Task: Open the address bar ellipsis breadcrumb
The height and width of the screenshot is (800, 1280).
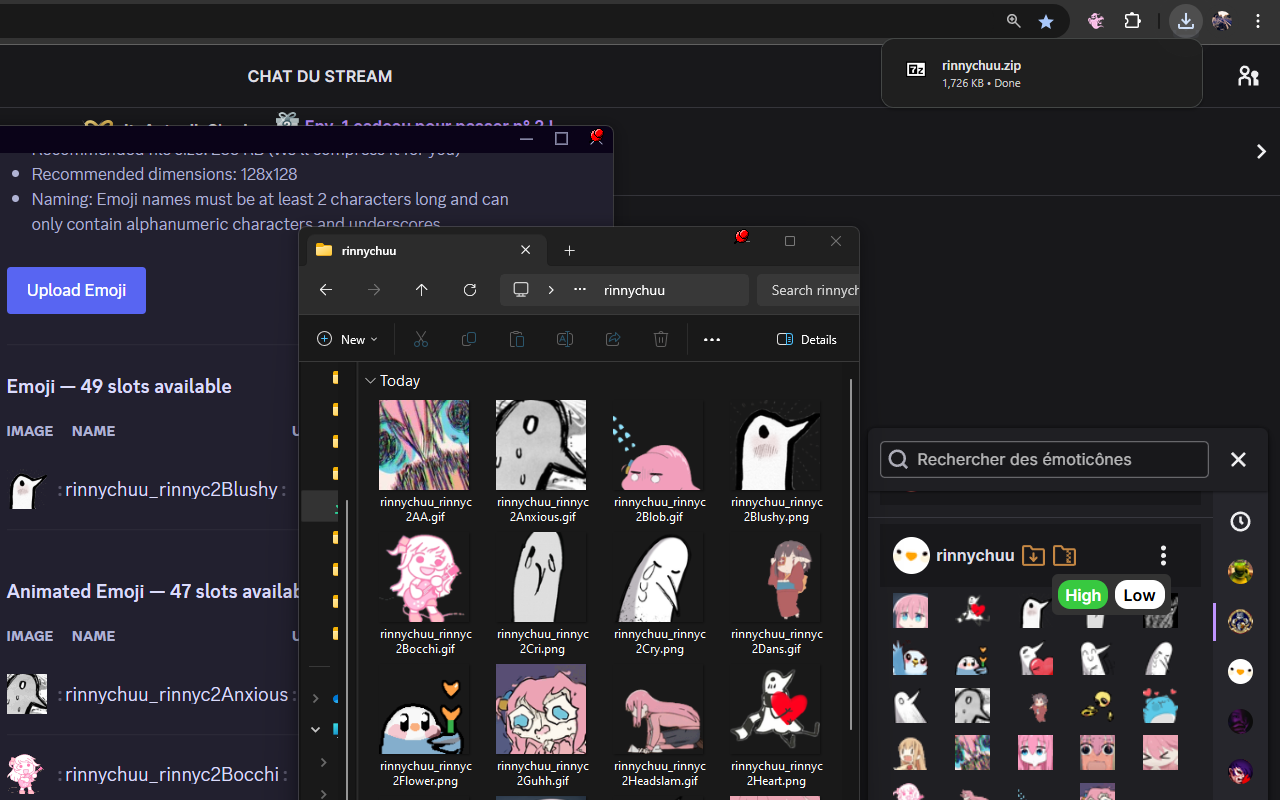Action: 580,290
